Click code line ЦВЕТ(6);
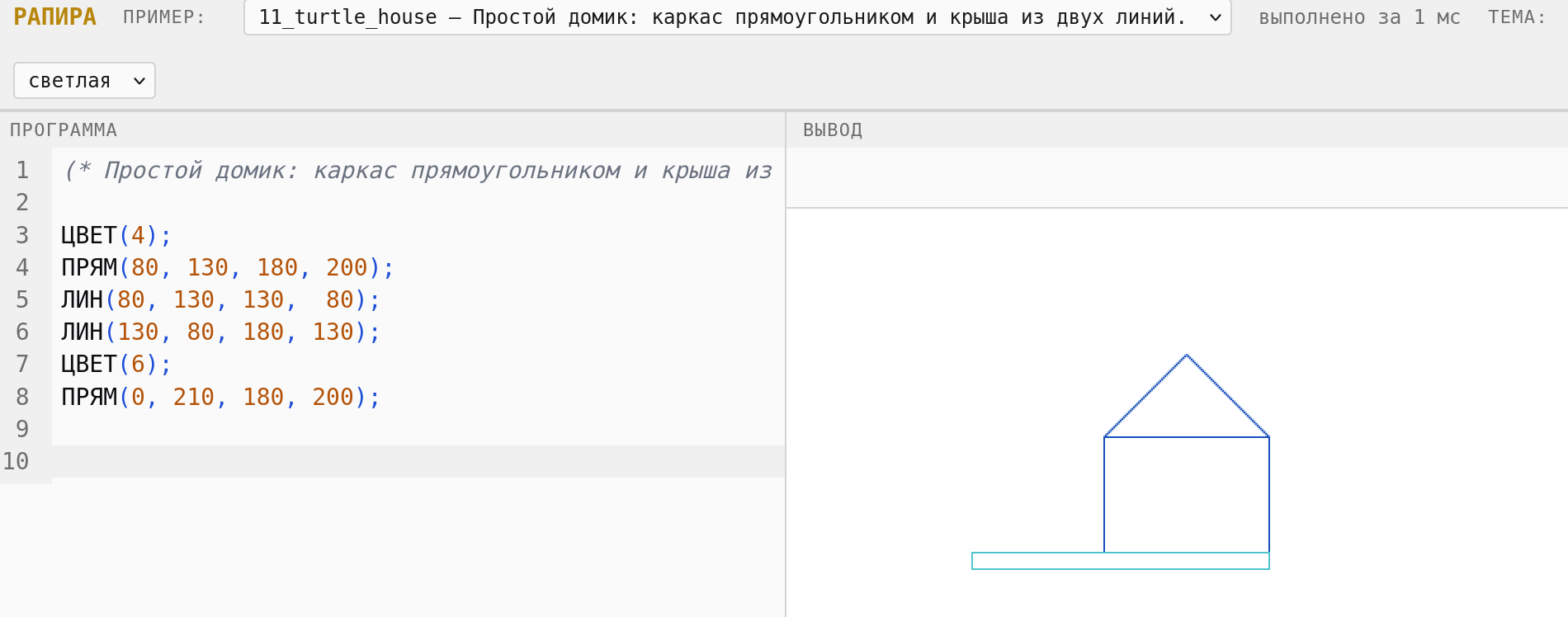The image size is (1568, 617). pyautogui.click(x=116, y=364)
